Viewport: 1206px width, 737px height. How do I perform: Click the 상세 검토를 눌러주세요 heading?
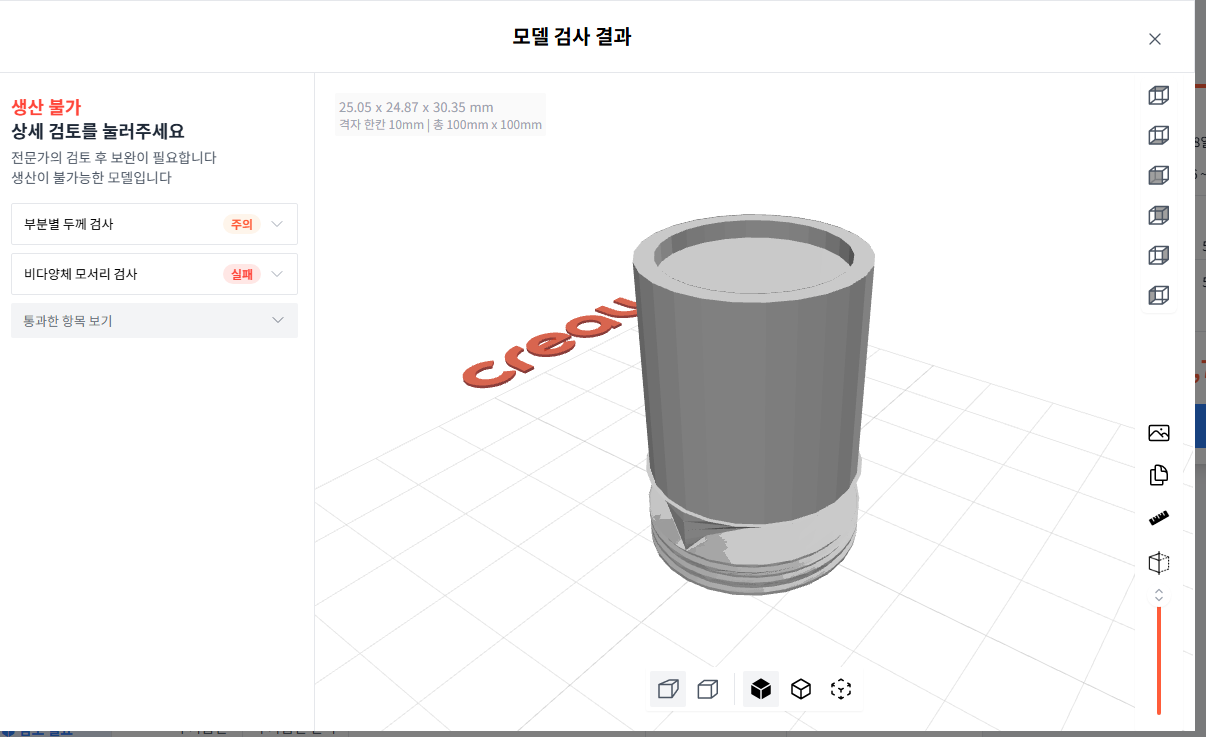98,131
